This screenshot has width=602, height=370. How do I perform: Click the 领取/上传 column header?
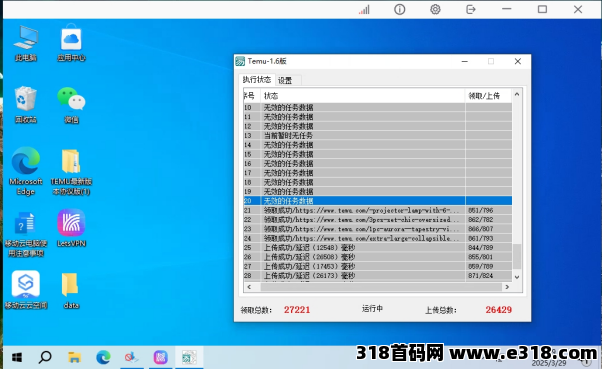click(488, 96)
